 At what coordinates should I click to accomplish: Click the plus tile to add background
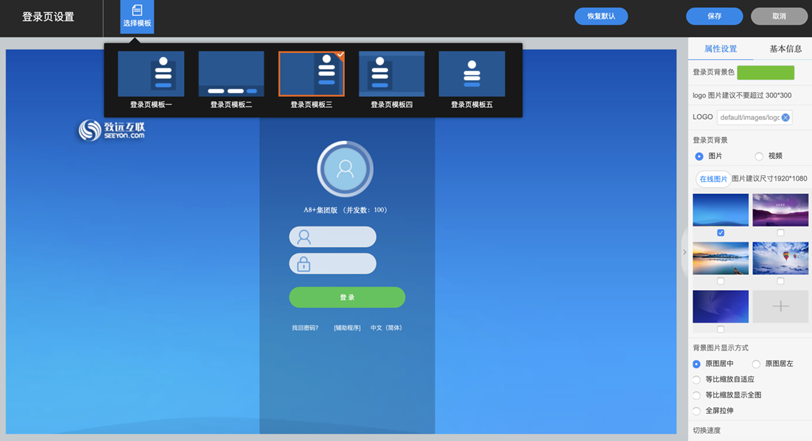780,306
